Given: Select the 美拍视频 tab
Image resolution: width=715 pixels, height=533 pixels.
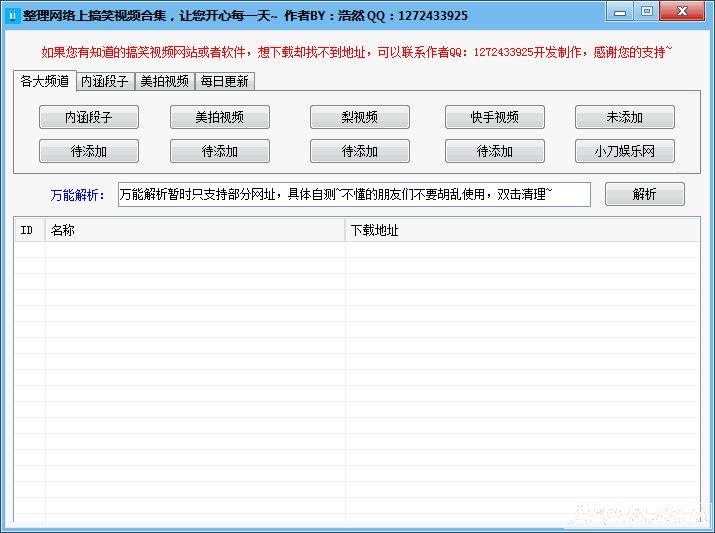Looking at the screenshot, I should (164, 82).
